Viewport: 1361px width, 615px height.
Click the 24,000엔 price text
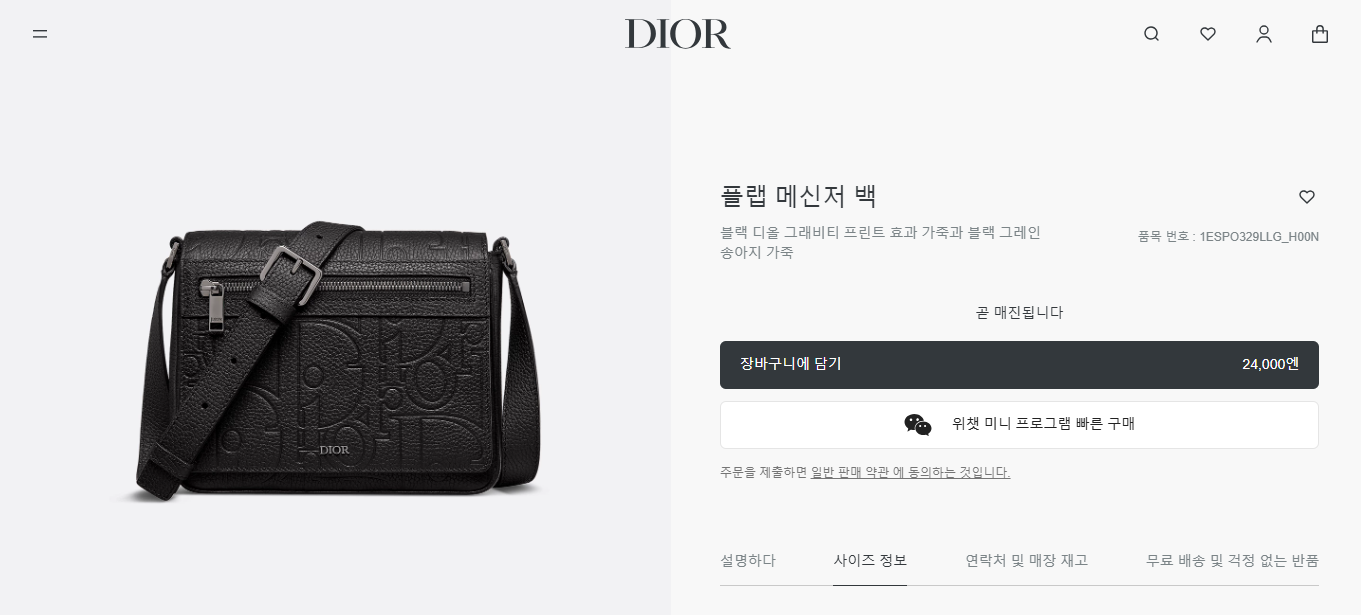1270,364
